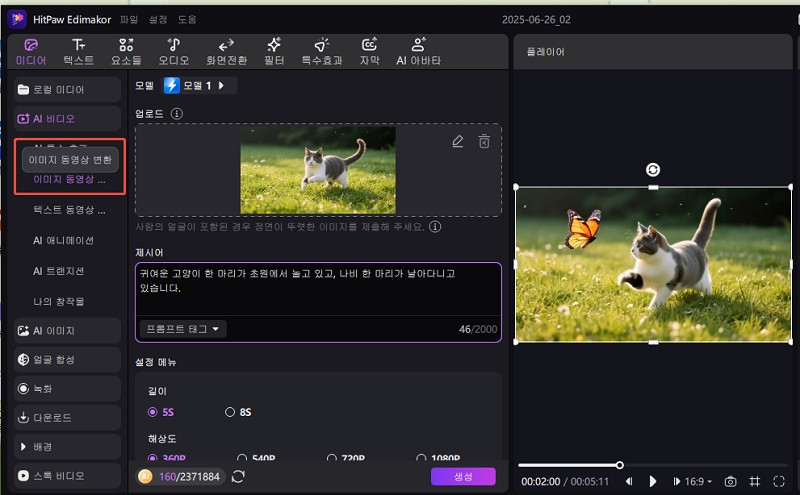This screenshot has height=495, width=800.
Task: Click the 생성 generate button
Action: click(x=463, y=477)
